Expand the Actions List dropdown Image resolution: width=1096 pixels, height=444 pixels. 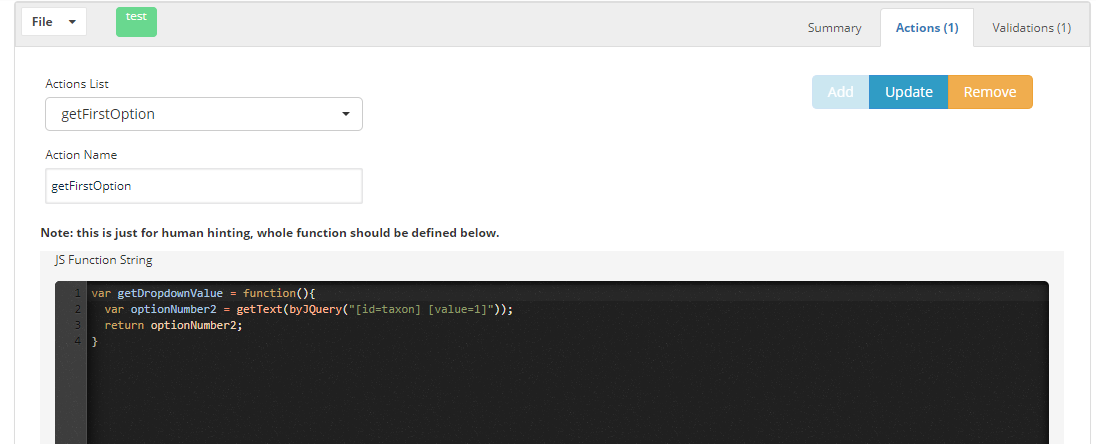point(204,114)
